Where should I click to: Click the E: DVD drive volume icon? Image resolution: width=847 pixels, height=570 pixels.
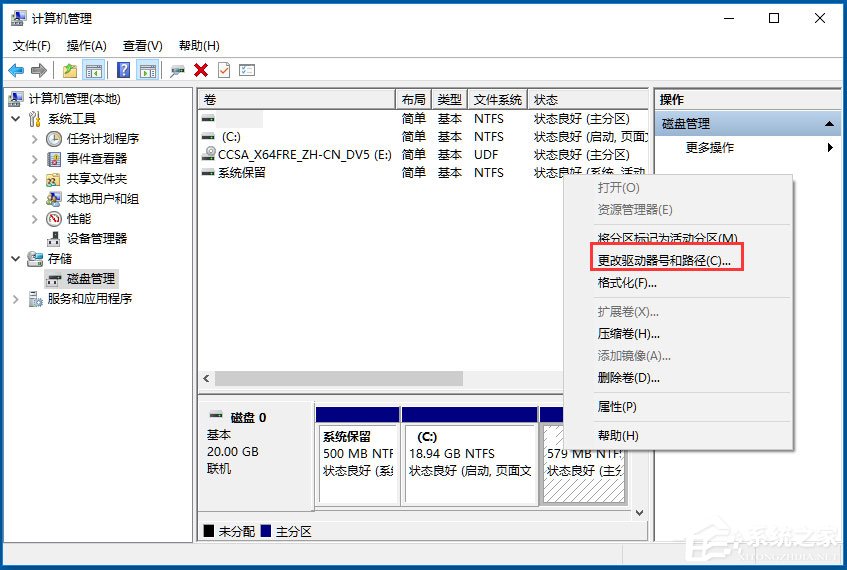(208, 154)
